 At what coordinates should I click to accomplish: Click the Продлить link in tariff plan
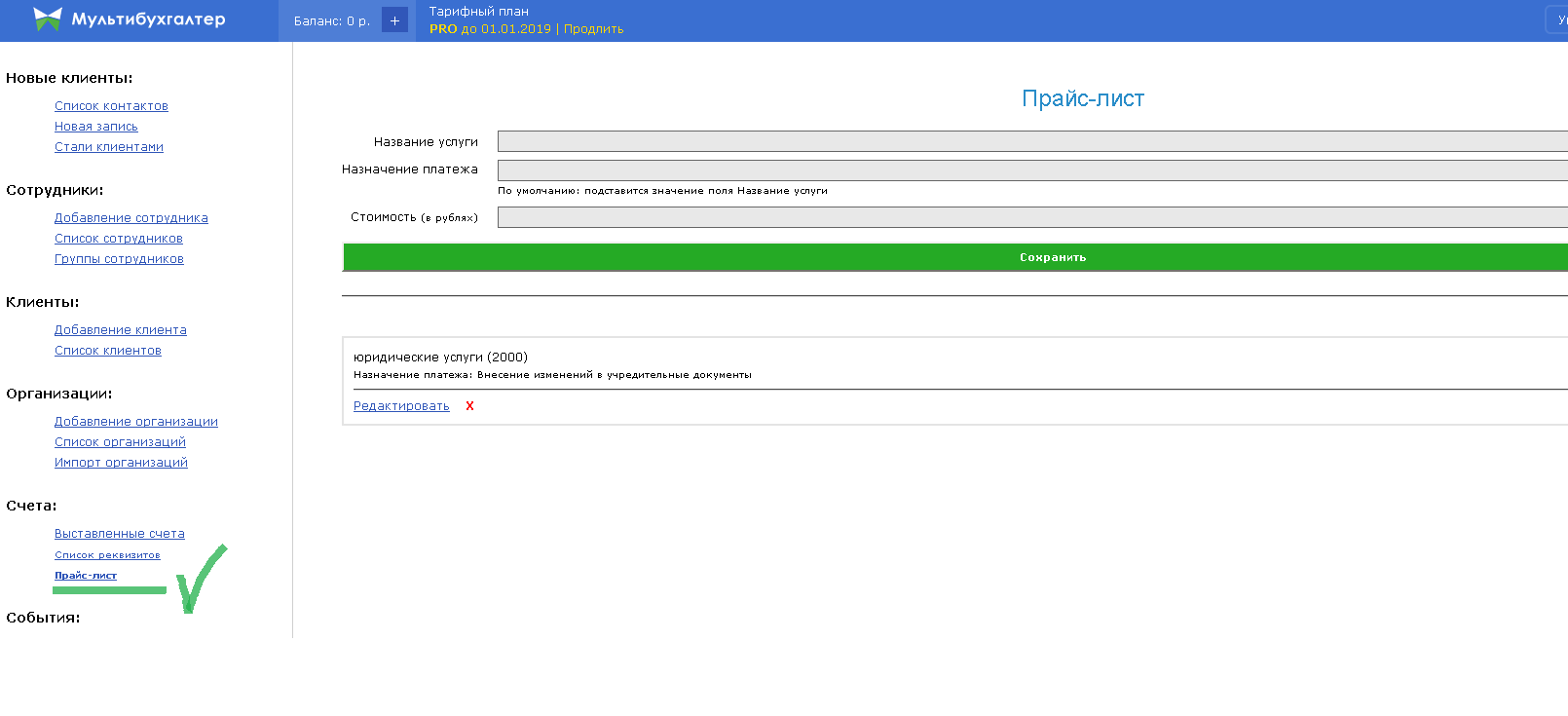pos(593,29)
